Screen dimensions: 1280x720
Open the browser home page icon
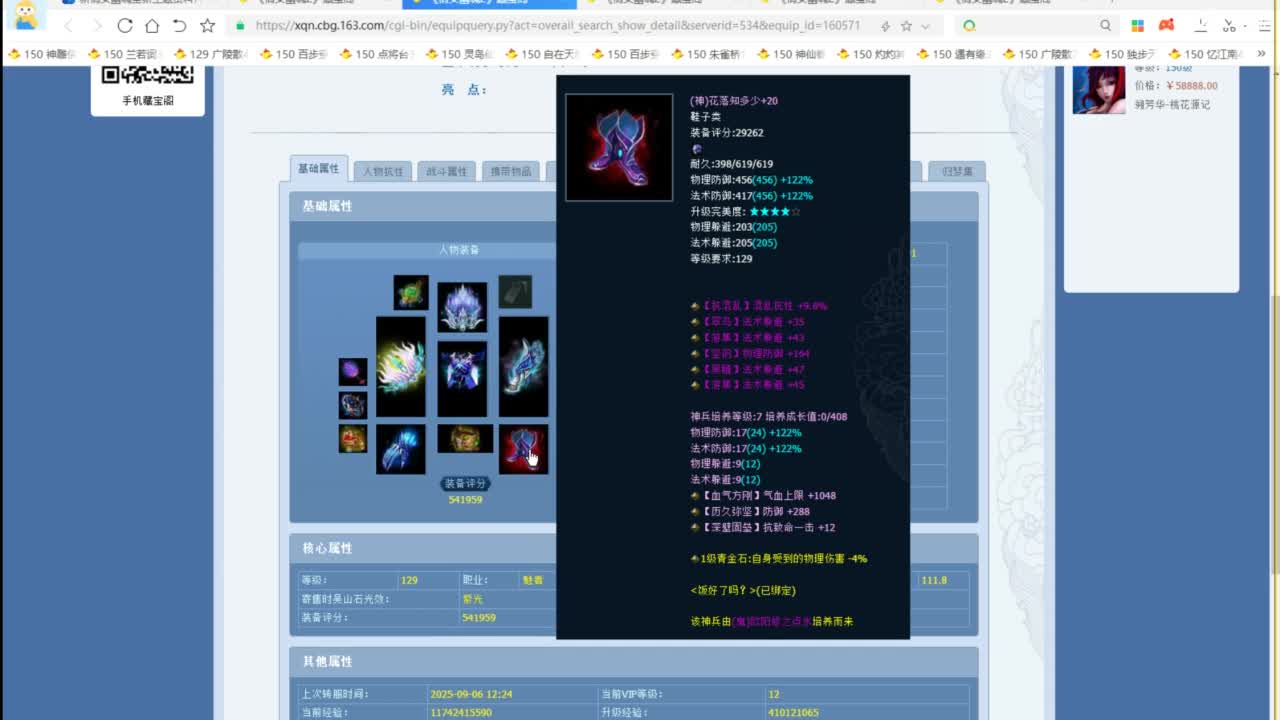pyautogui.click(x=152, y=25)
